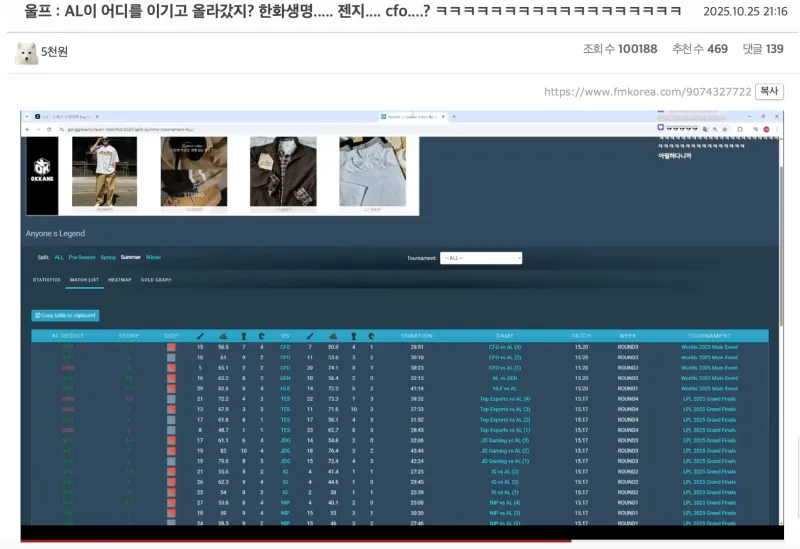Click the author's white dog avatar
The image size is (800, 549).
click(27, 52)
